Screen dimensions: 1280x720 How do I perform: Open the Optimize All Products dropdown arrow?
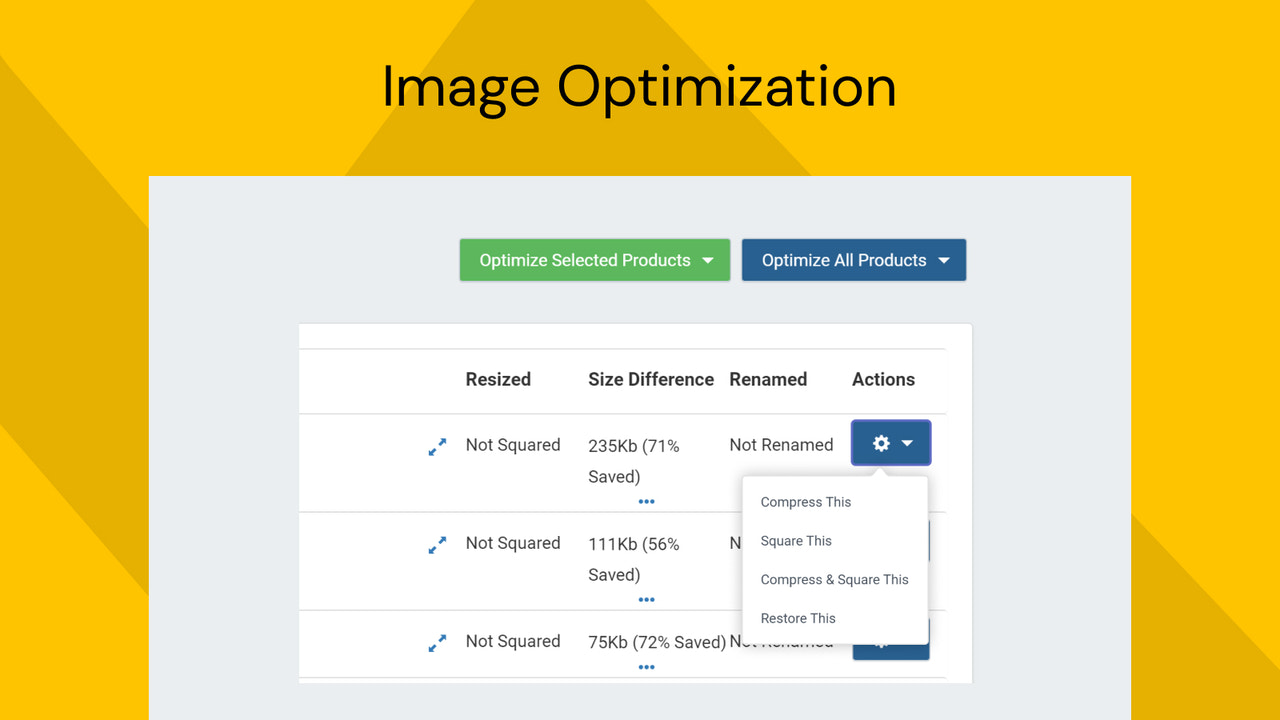pyautogui.click(x=944, y=260)
